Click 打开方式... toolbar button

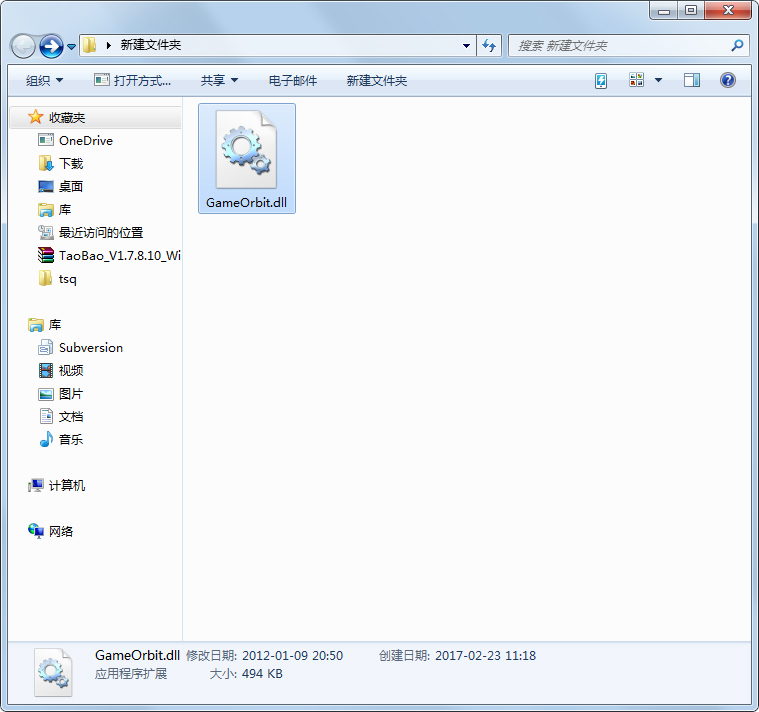tap(133, 80)
